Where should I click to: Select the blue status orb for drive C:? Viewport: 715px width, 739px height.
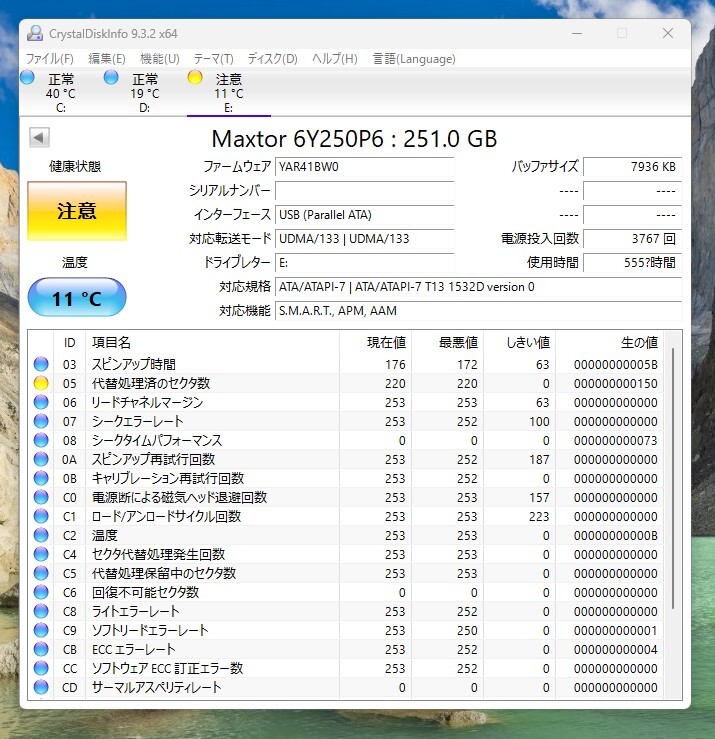(x=27, y=77)
